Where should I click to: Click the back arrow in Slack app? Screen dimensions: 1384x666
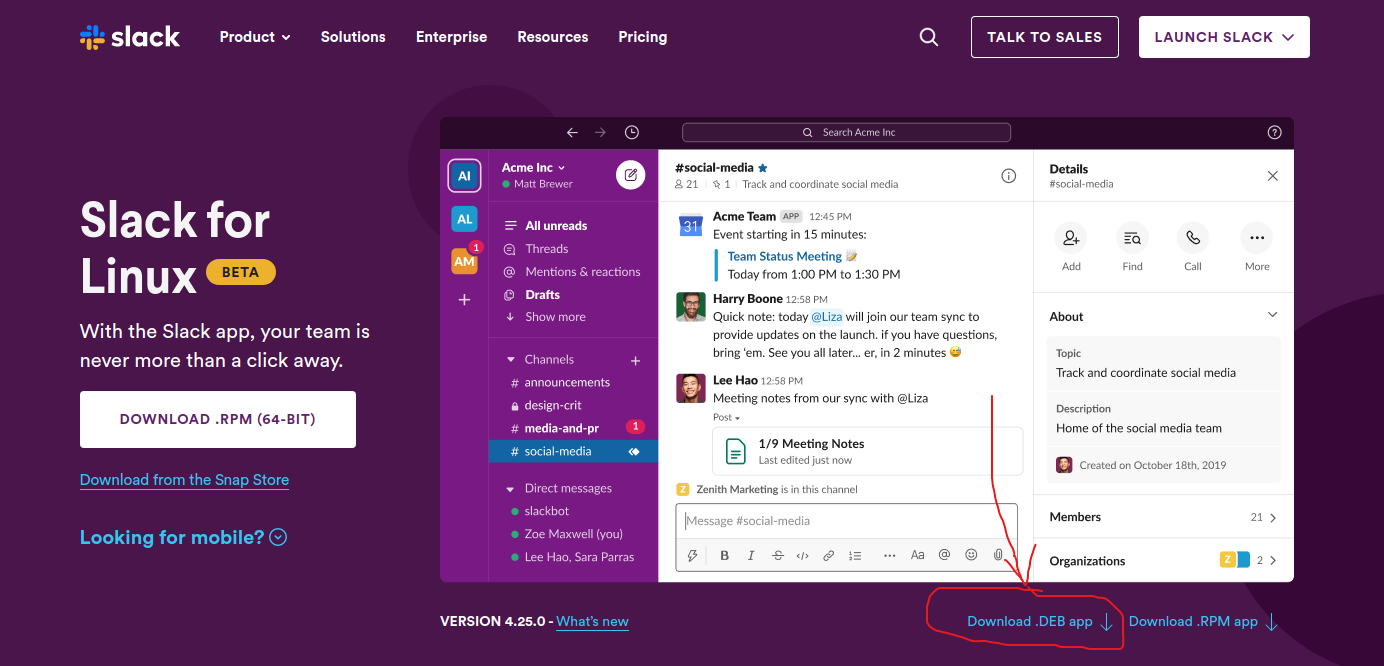point(572,132)
